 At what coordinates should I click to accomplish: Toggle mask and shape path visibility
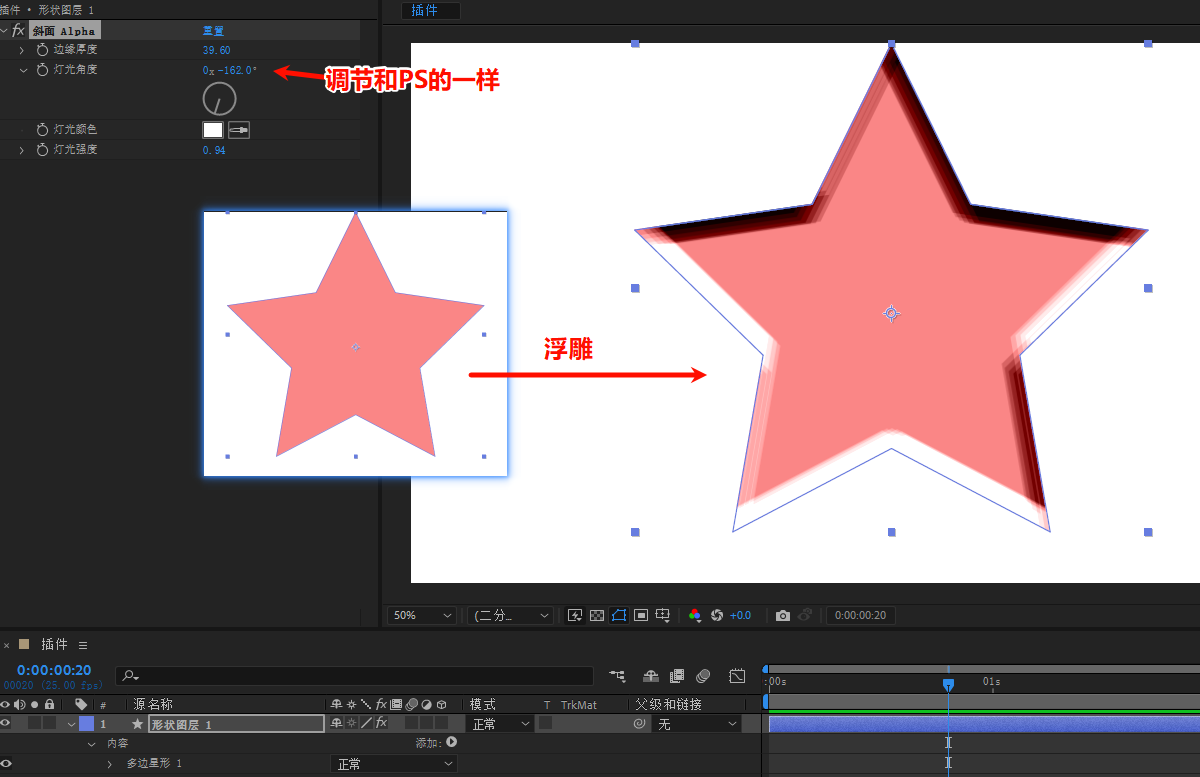[x=619, y=615]
